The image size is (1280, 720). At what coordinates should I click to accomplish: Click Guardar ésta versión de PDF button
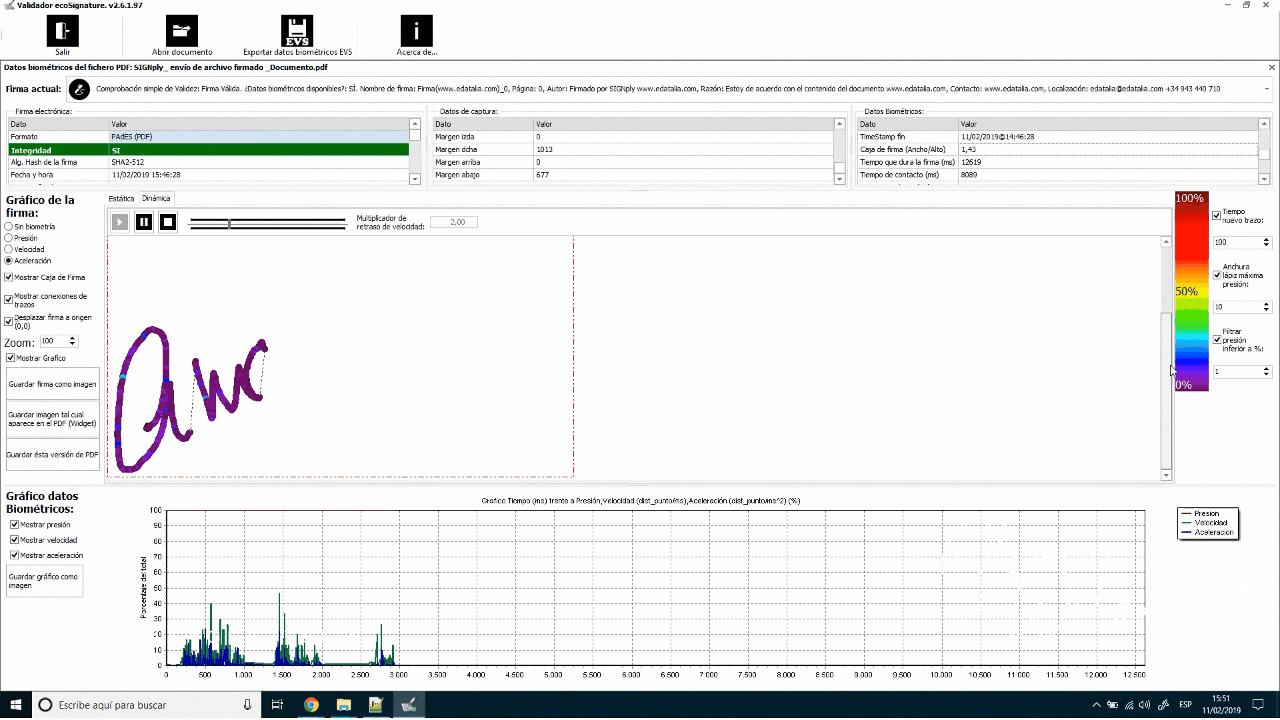[52, 454]
